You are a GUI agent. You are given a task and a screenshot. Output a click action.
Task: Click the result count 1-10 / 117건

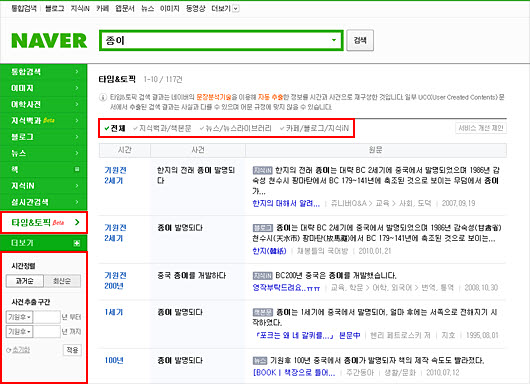163,79
